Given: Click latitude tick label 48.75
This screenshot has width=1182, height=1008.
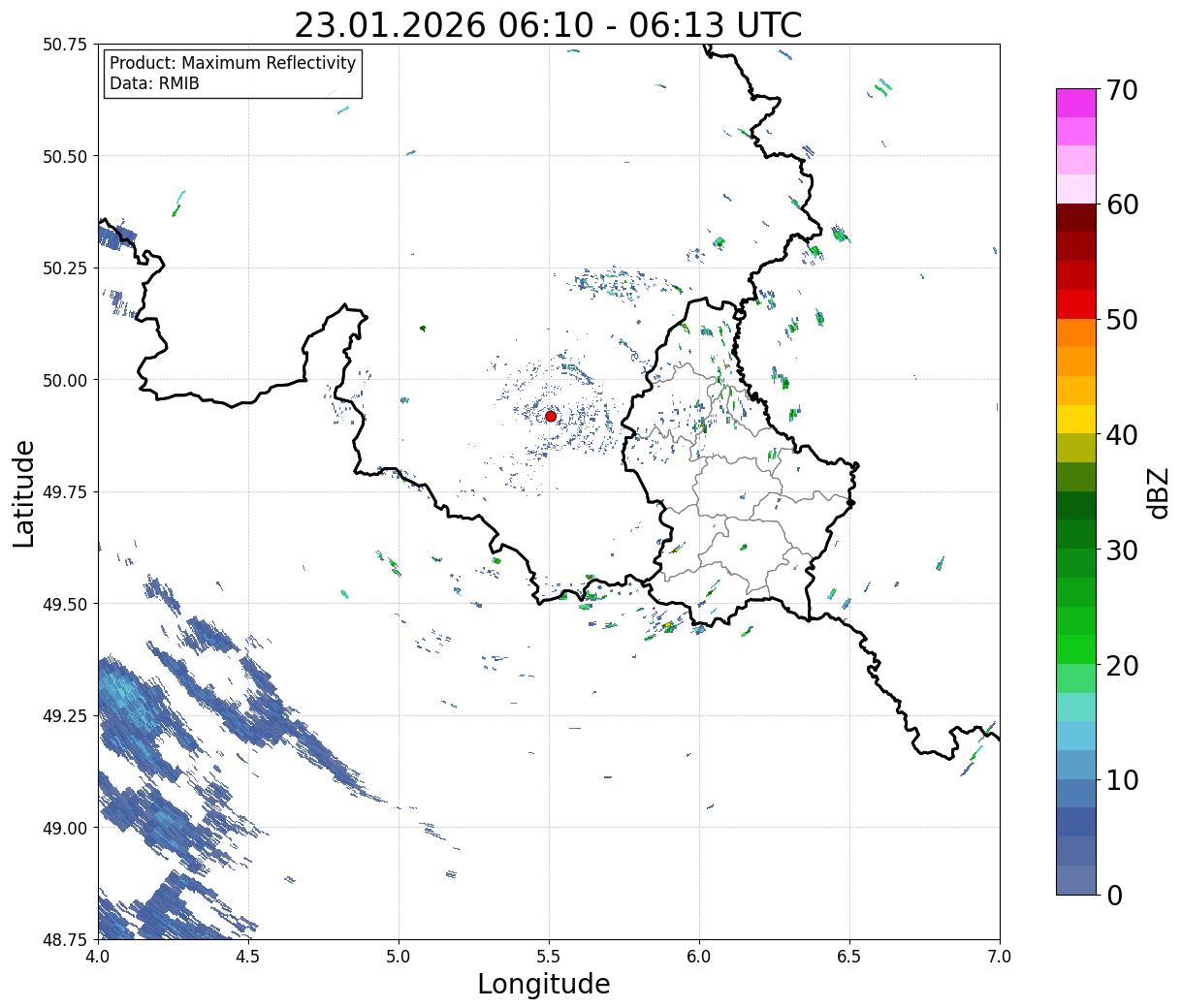Looking at the screenshot, I should pyautogui.click(x=65, y=939).
